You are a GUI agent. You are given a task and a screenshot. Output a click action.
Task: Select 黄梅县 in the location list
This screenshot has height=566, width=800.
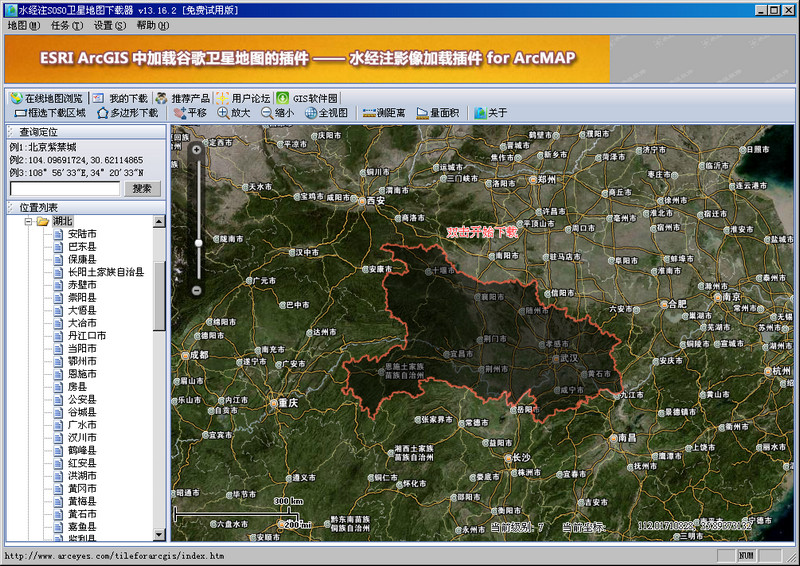82,501
